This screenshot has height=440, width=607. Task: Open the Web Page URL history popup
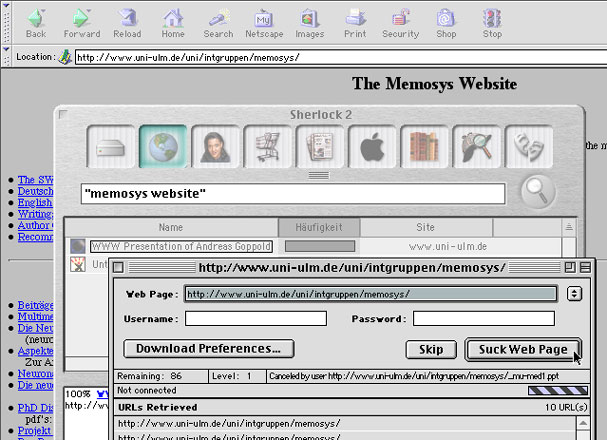coord(573,294)
